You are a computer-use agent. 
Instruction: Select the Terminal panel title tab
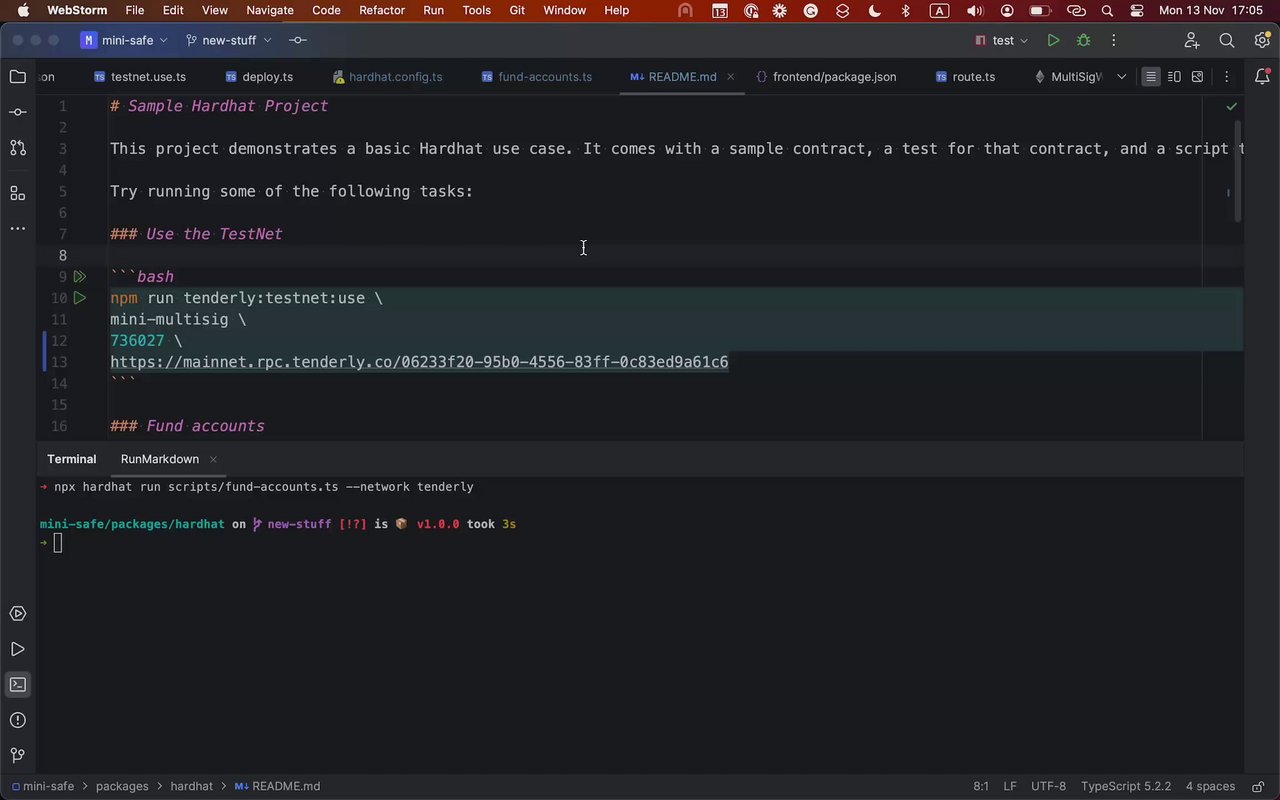click(x=72, y=459)
